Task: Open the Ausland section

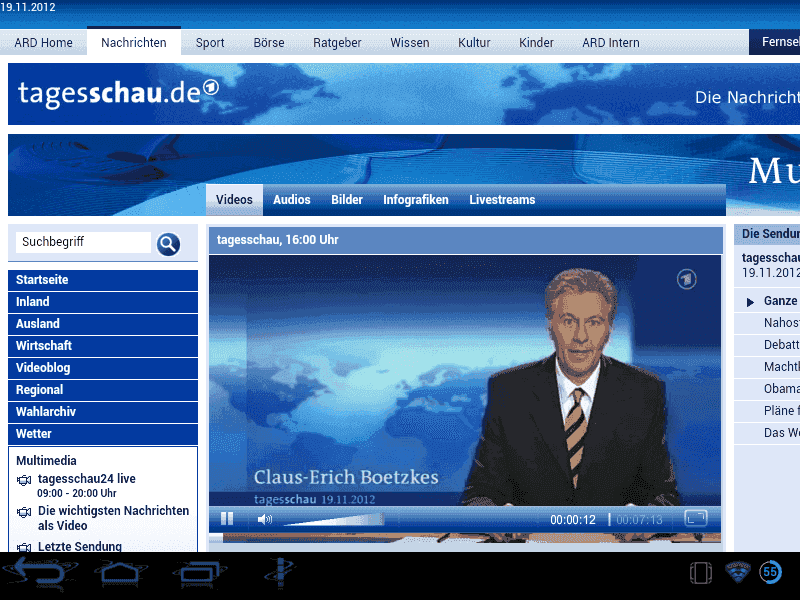Action: (103, 324)
